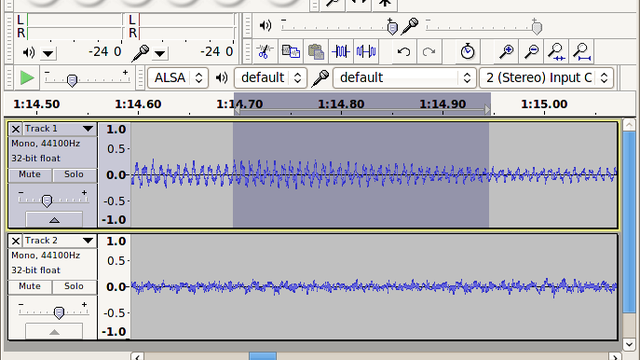Click the Fit Selection zoom icon
This screenshot has width=640, height=360.
click(x=556, y=52)
